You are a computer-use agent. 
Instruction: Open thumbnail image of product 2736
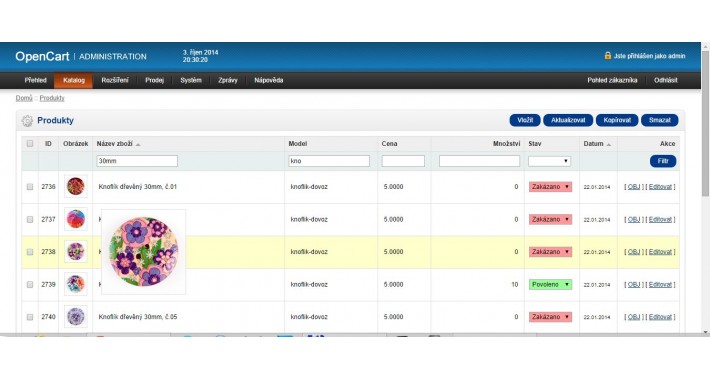coord(76,186)
